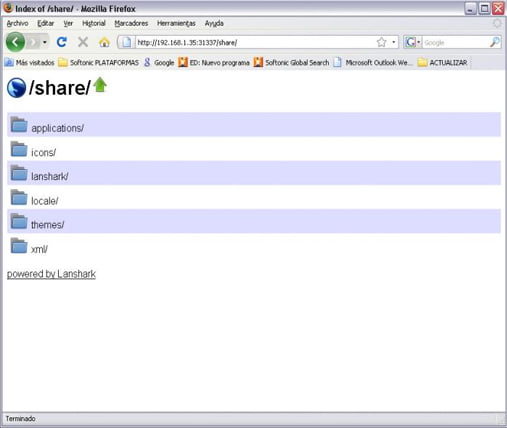Click the xml/ folder icon
Image resolution: width=507 pixels, height=428 pixels.
point(19,246)
